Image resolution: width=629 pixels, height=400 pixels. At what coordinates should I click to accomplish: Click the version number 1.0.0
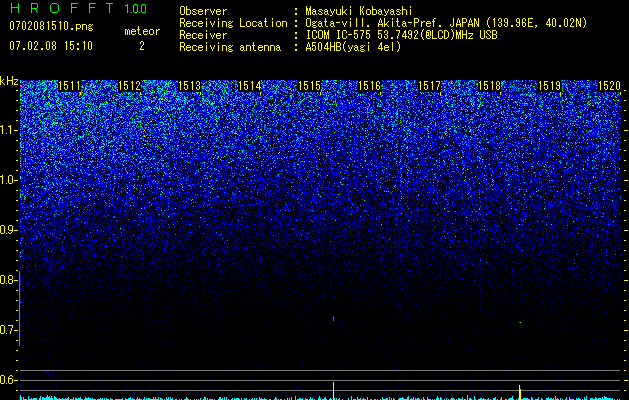pyautogui.click(x=136, y=9)
